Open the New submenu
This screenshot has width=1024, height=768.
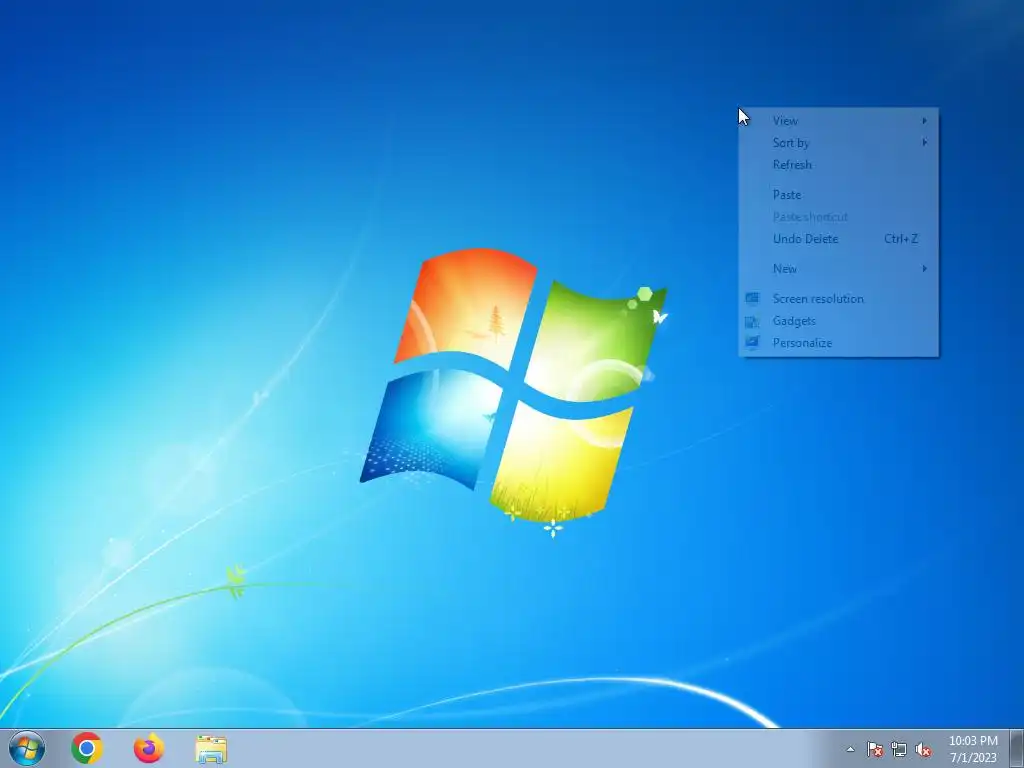click(839, 268)
